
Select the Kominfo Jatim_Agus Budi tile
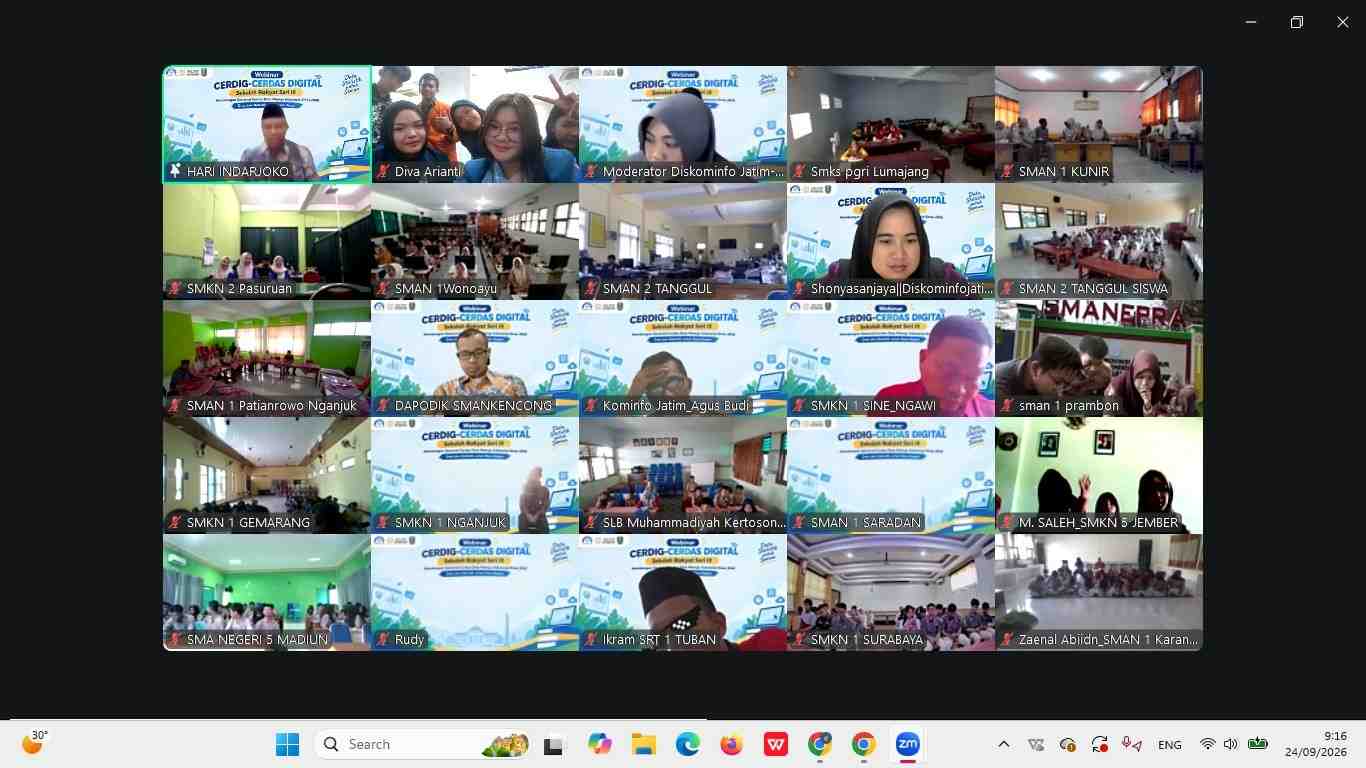[683, 358]
